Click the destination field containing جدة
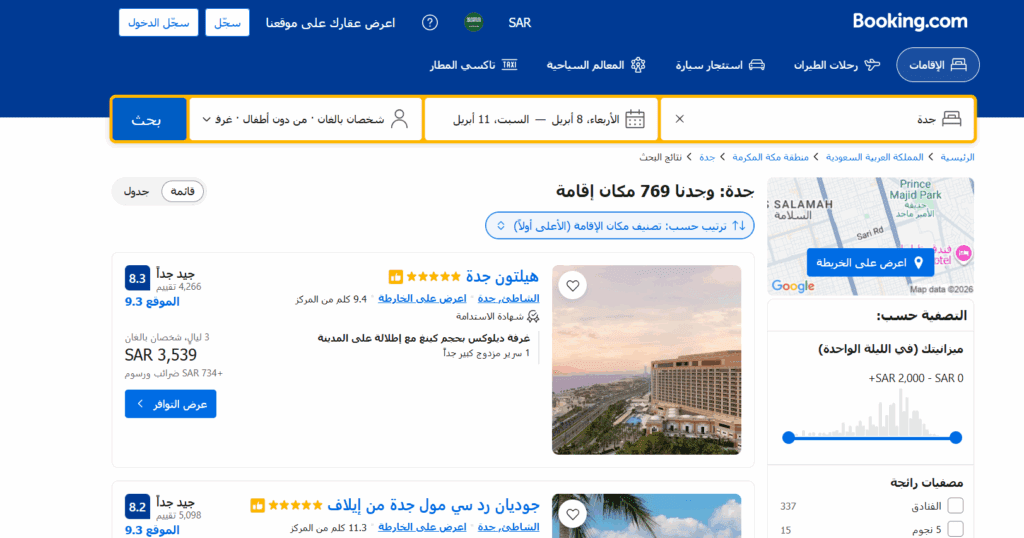The height and width of the screenshot is (538, 1024). coord(818,119)
